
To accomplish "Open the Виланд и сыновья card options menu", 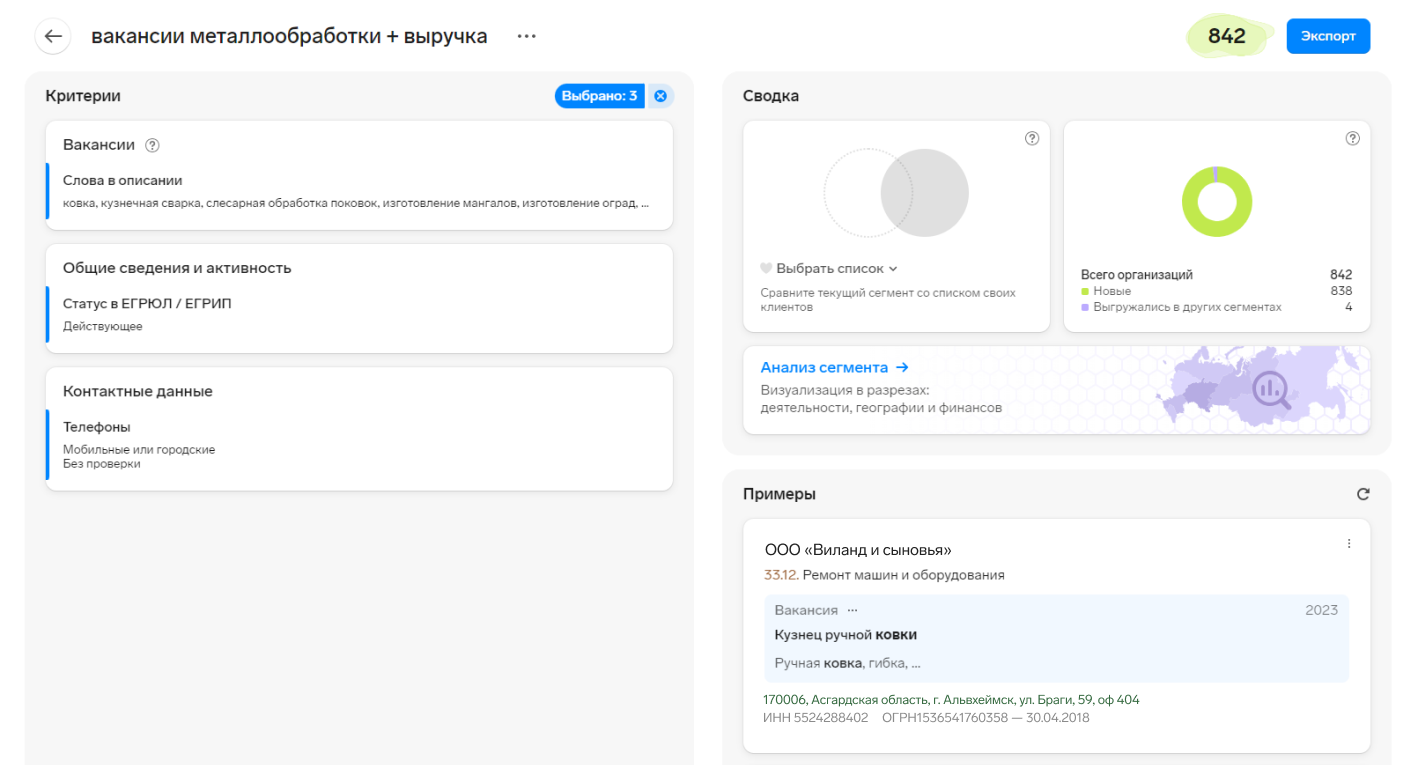I will point(1348,544).
